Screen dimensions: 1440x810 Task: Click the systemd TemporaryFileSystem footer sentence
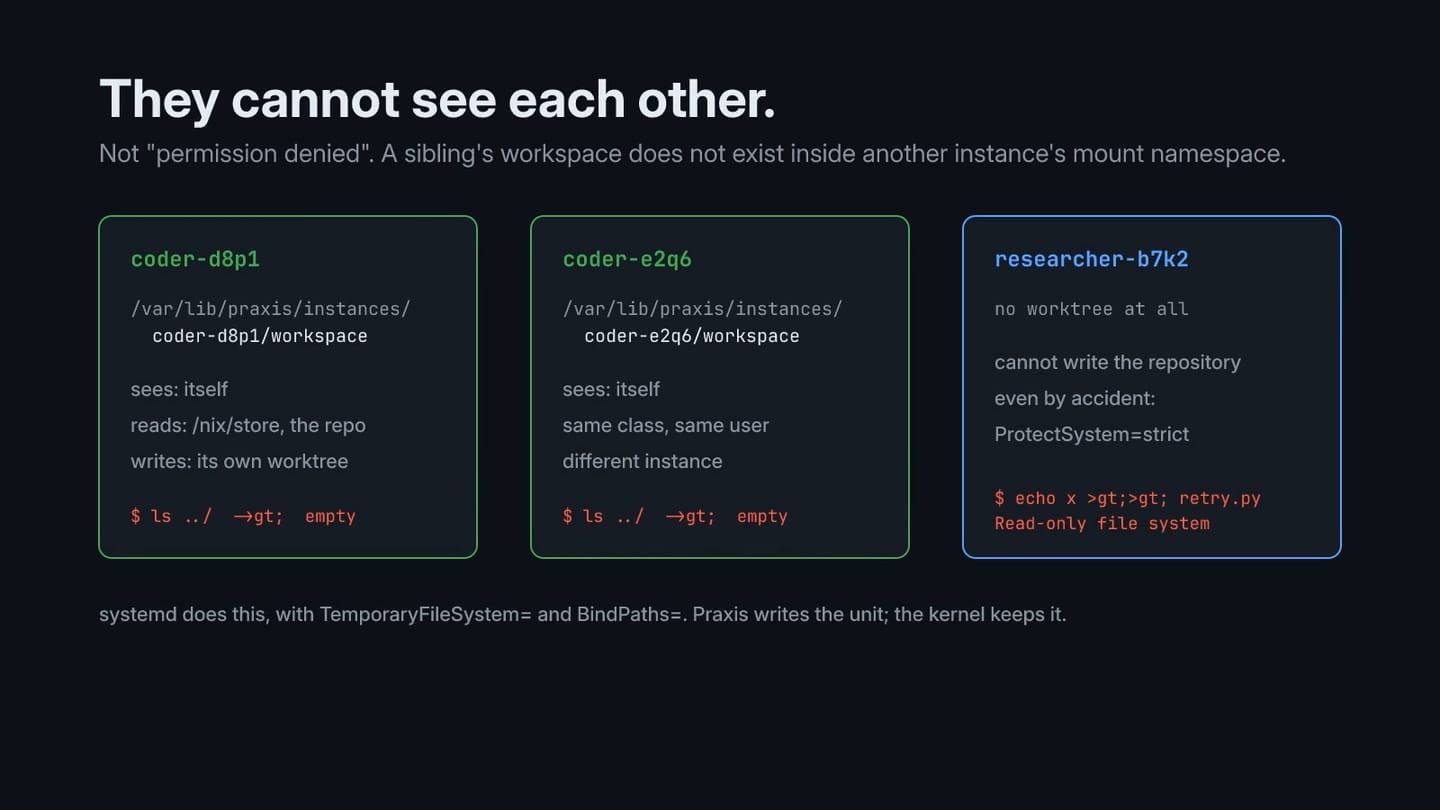click(583, 614)
